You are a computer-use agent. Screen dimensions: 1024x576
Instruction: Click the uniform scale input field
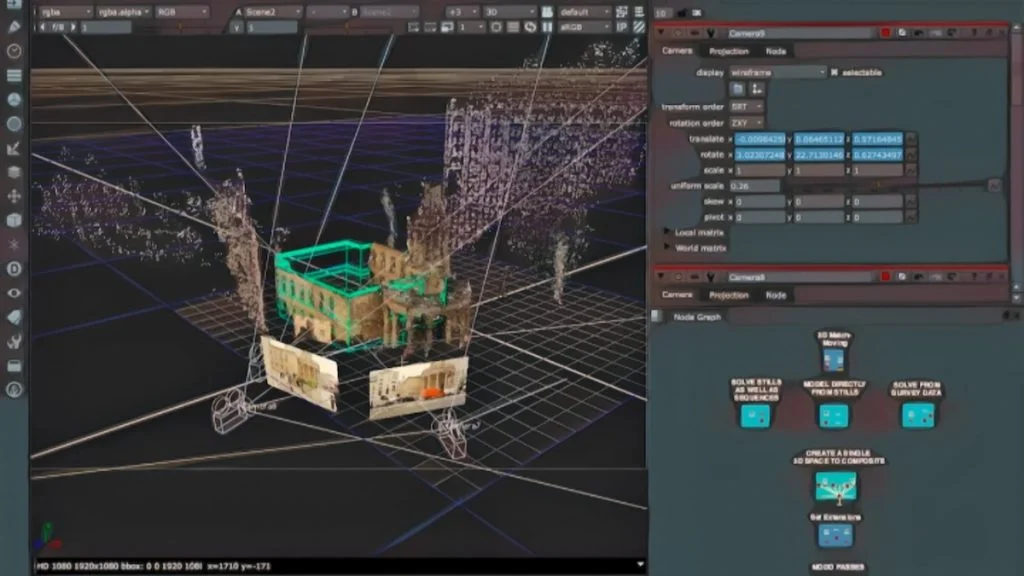755,186
